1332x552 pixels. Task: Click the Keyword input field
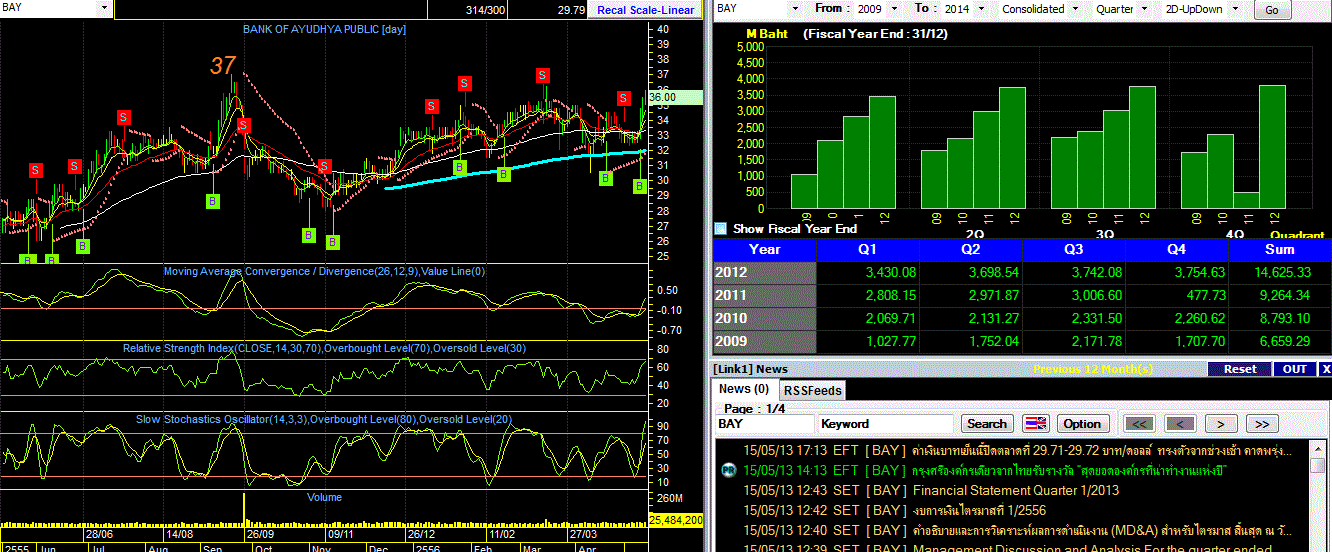[886, 424]
